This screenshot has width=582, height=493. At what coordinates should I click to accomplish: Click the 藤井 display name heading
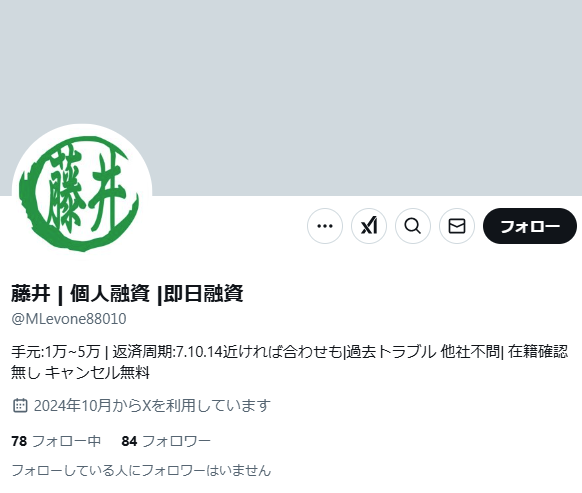point(30,293)
